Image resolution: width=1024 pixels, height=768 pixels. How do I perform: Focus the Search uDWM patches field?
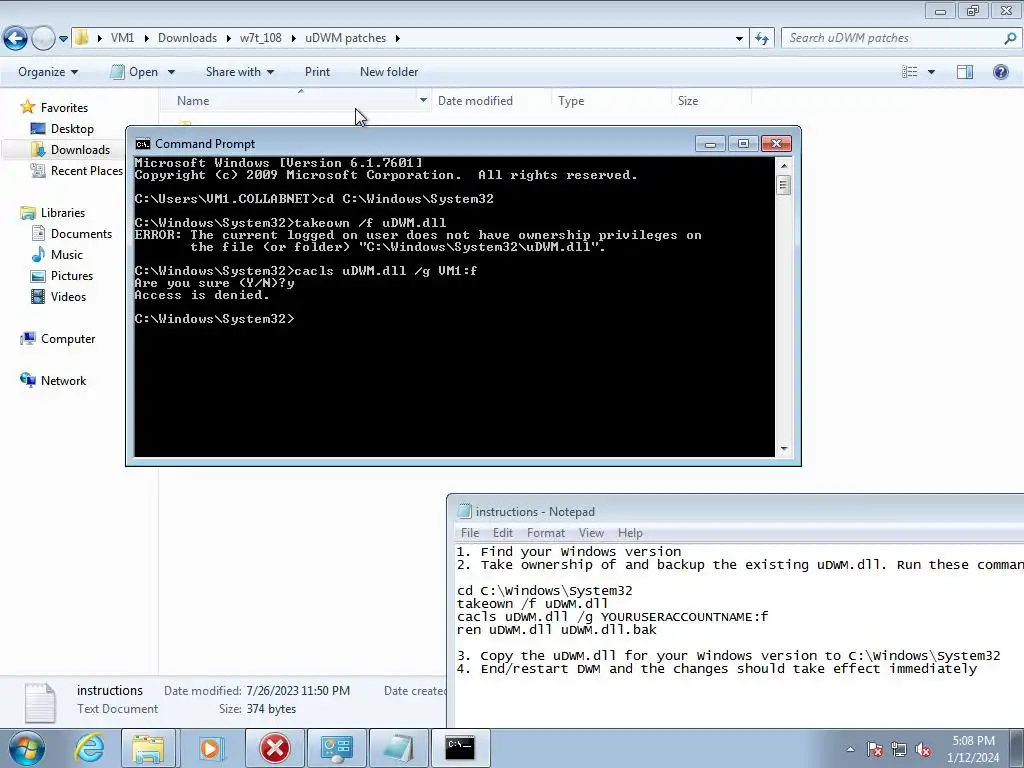tap(892, 39)
